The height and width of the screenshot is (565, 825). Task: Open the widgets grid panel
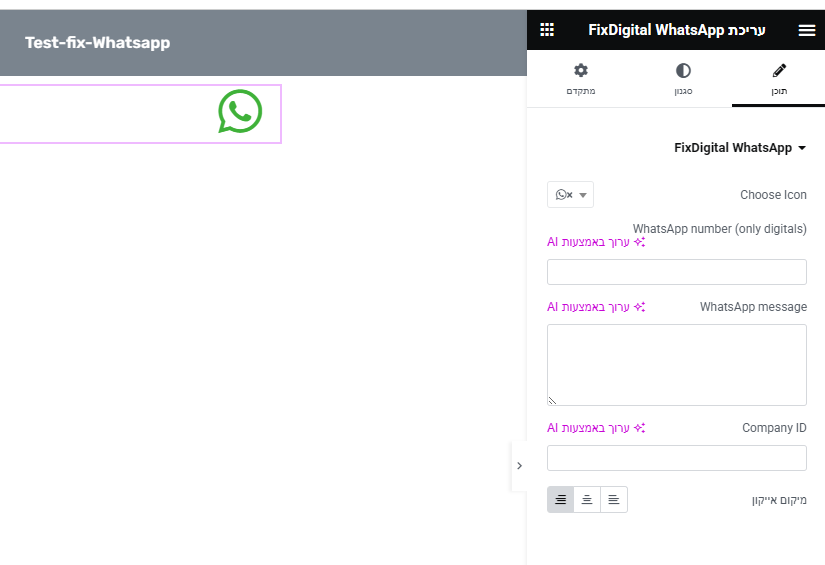coord(547,30)
